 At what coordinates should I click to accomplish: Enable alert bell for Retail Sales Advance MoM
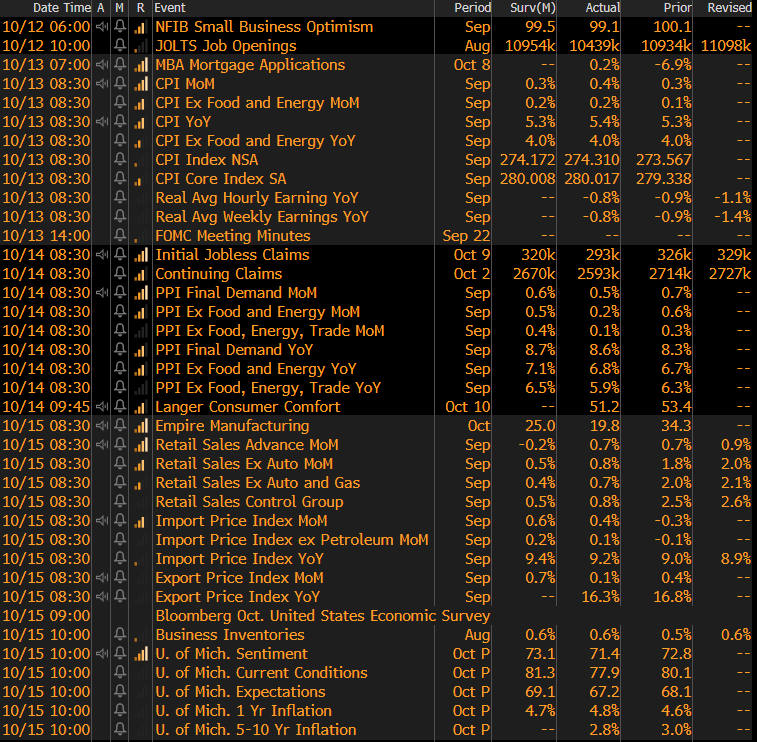[x=120, y=445]
